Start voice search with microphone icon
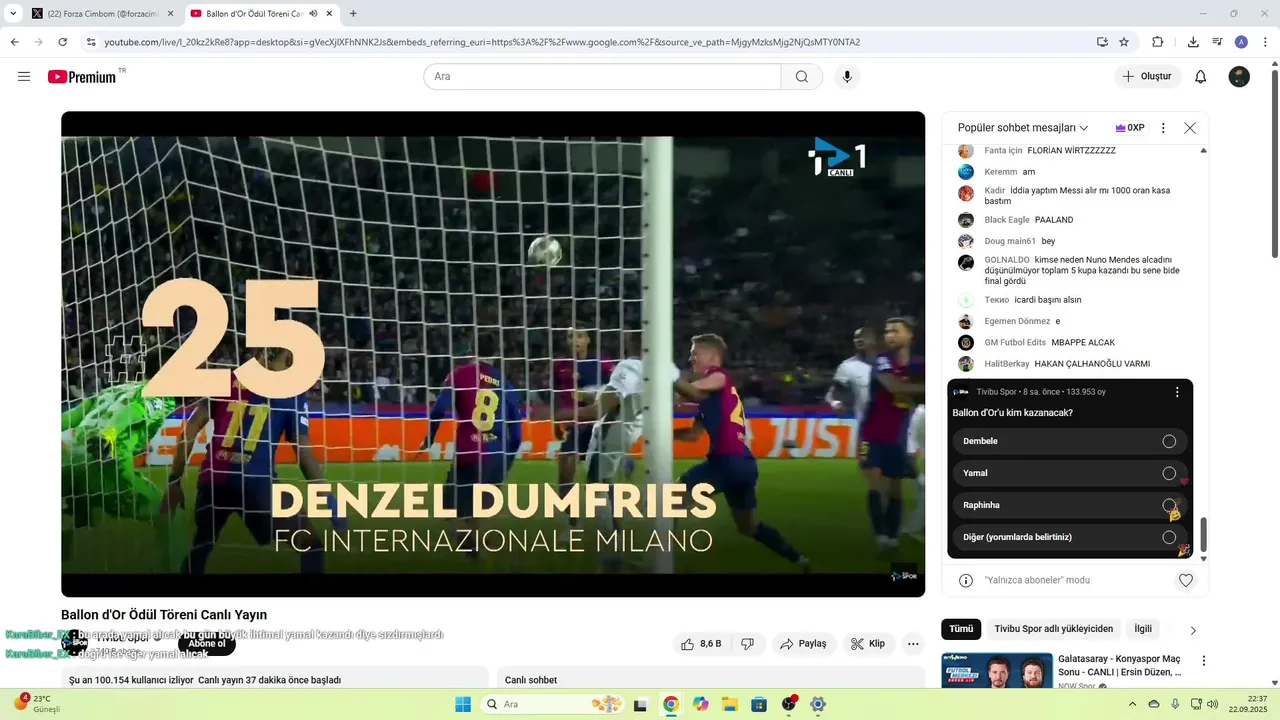1280x720 pixels. [x=847, y=77]
